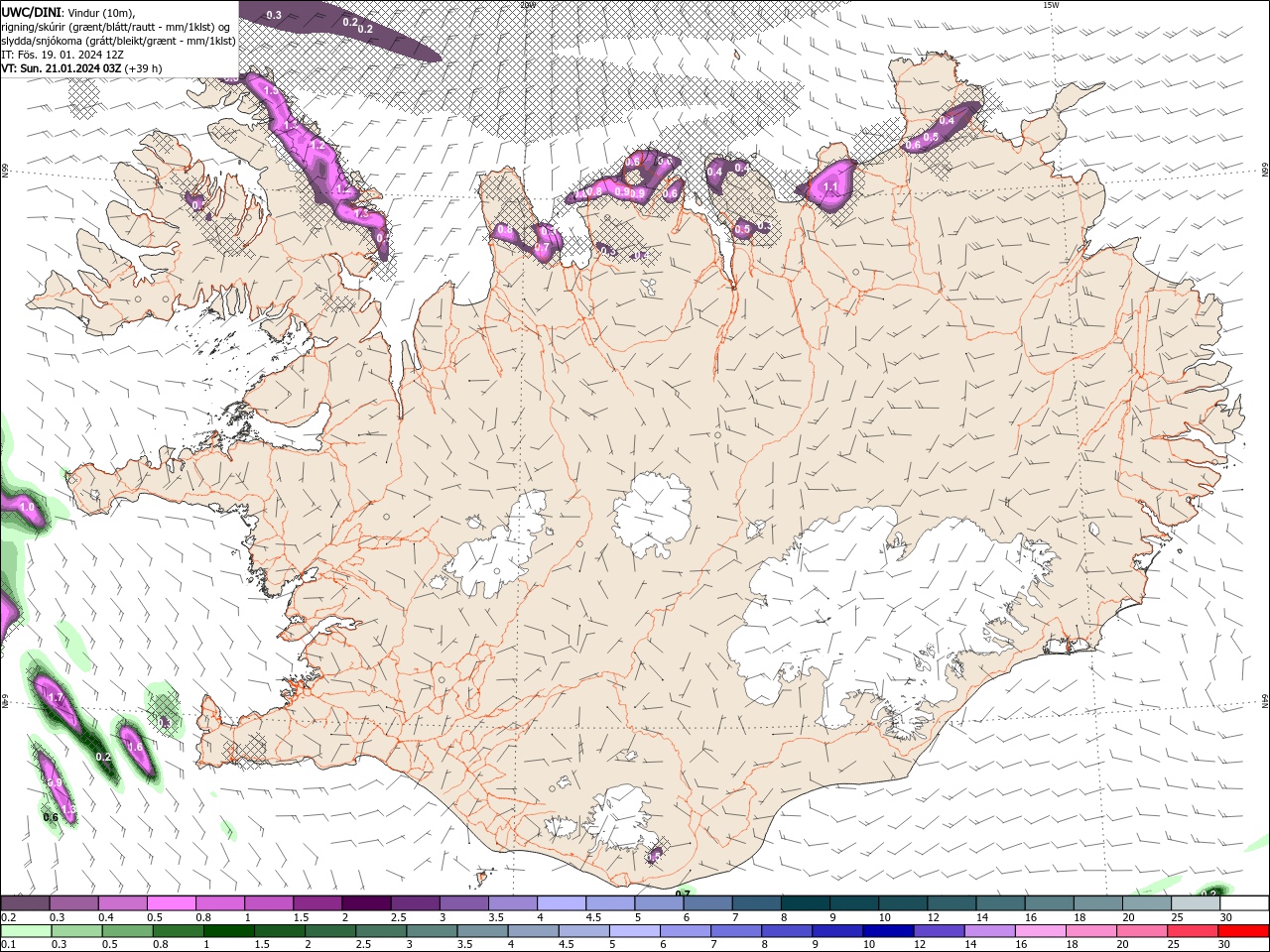Click the 'rigning/skúrir (grænt/blátt/rautt' description line
The width and height of the screenshot is (1270, 952).
click(x=116, y=27)
